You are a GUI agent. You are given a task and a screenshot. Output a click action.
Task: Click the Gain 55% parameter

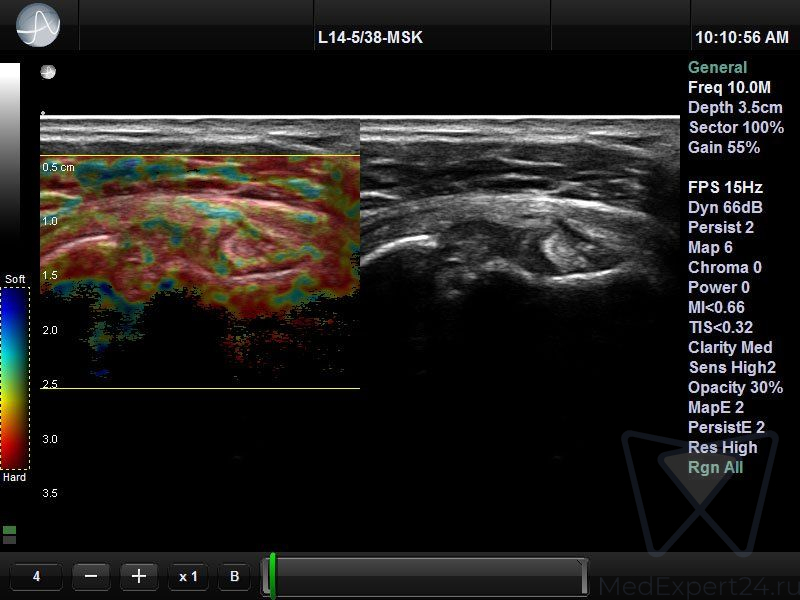coord(724,148)
